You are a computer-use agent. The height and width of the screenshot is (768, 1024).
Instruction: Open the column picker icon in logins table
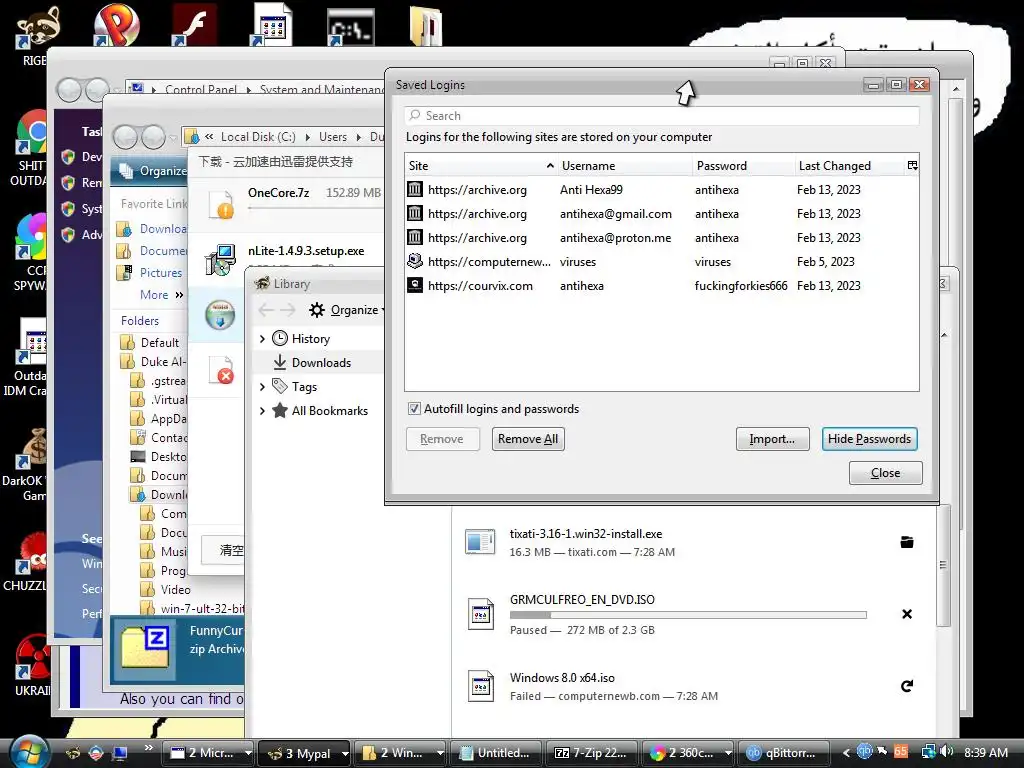point(912,166)
